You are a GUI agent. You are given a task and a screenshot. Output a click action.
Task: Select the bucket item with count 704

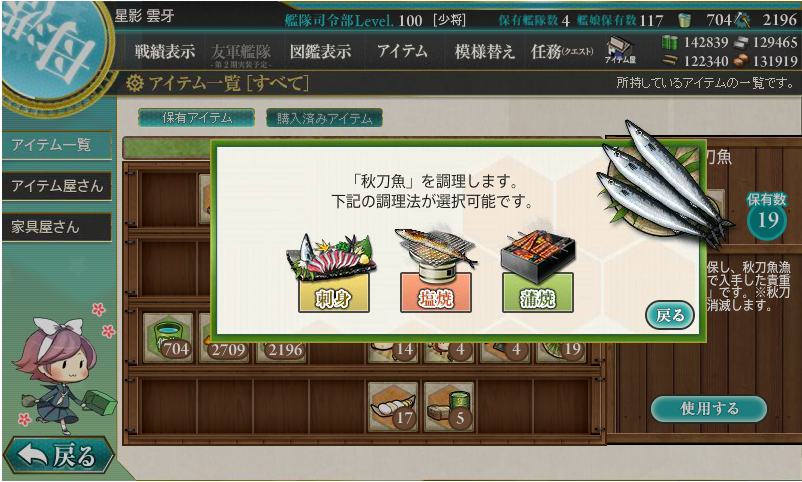click(168, 339)
